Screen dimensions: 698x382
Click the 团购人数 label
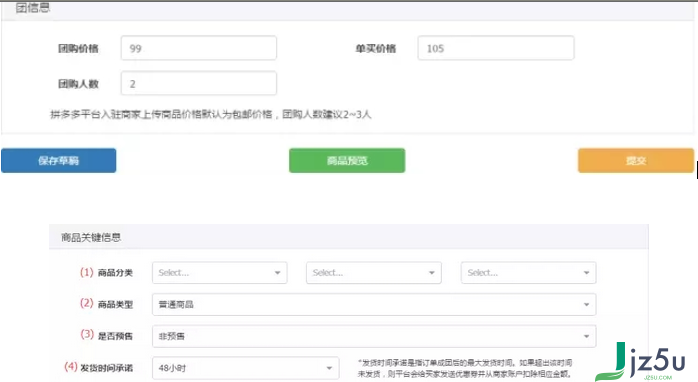[x=78, y=84]
